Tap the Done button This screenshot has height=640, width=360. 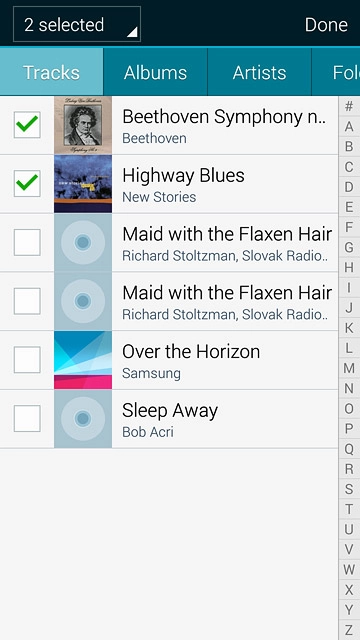[x=326, y=24]
